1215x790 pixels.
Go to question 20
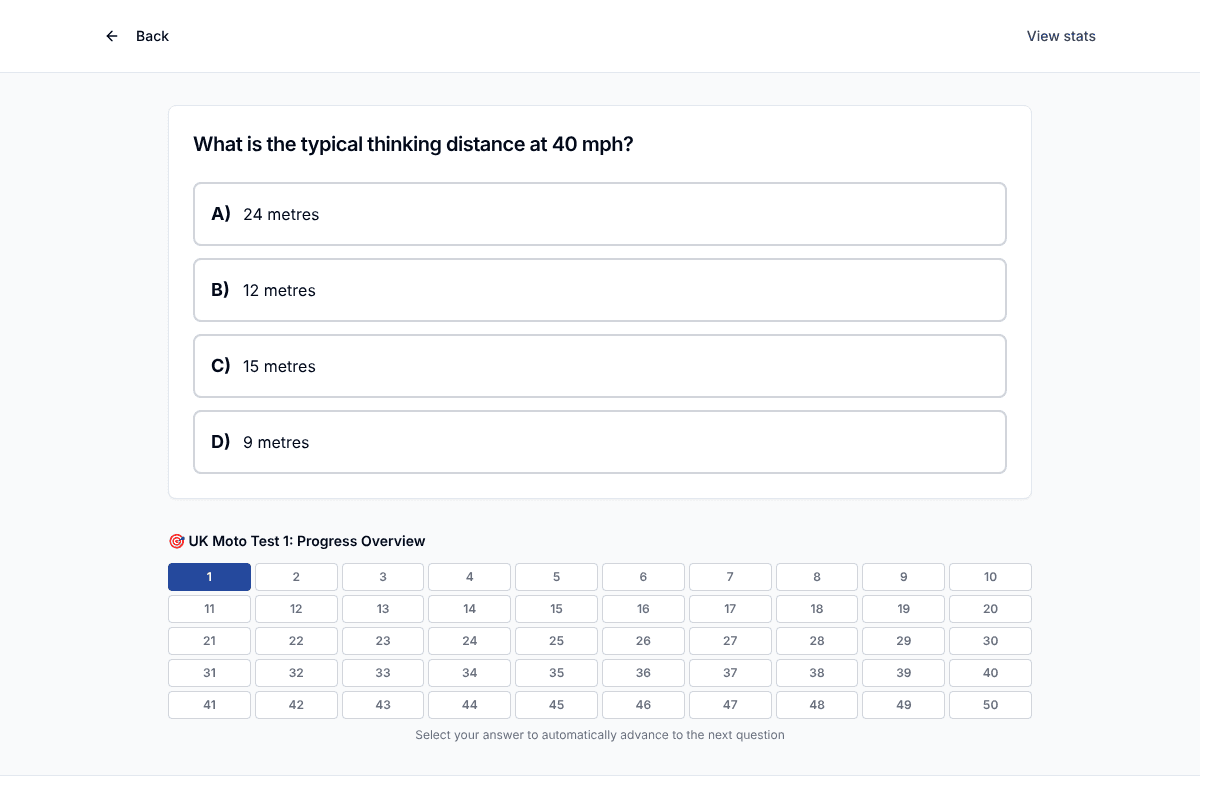[990, 609]
